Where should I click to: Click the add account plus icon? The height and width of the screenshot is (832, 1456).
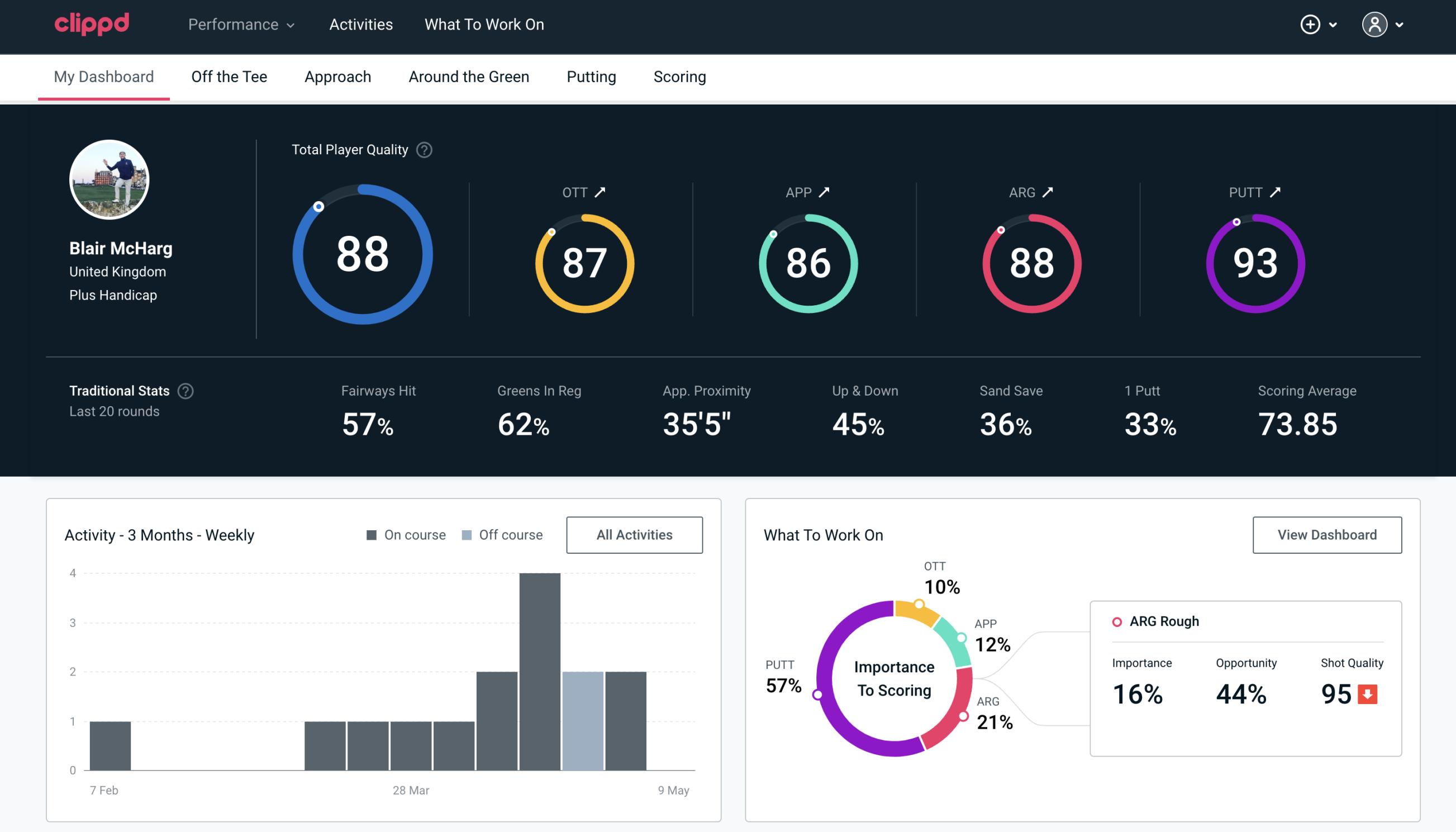pyautogui.click(x=1310, y=24)
